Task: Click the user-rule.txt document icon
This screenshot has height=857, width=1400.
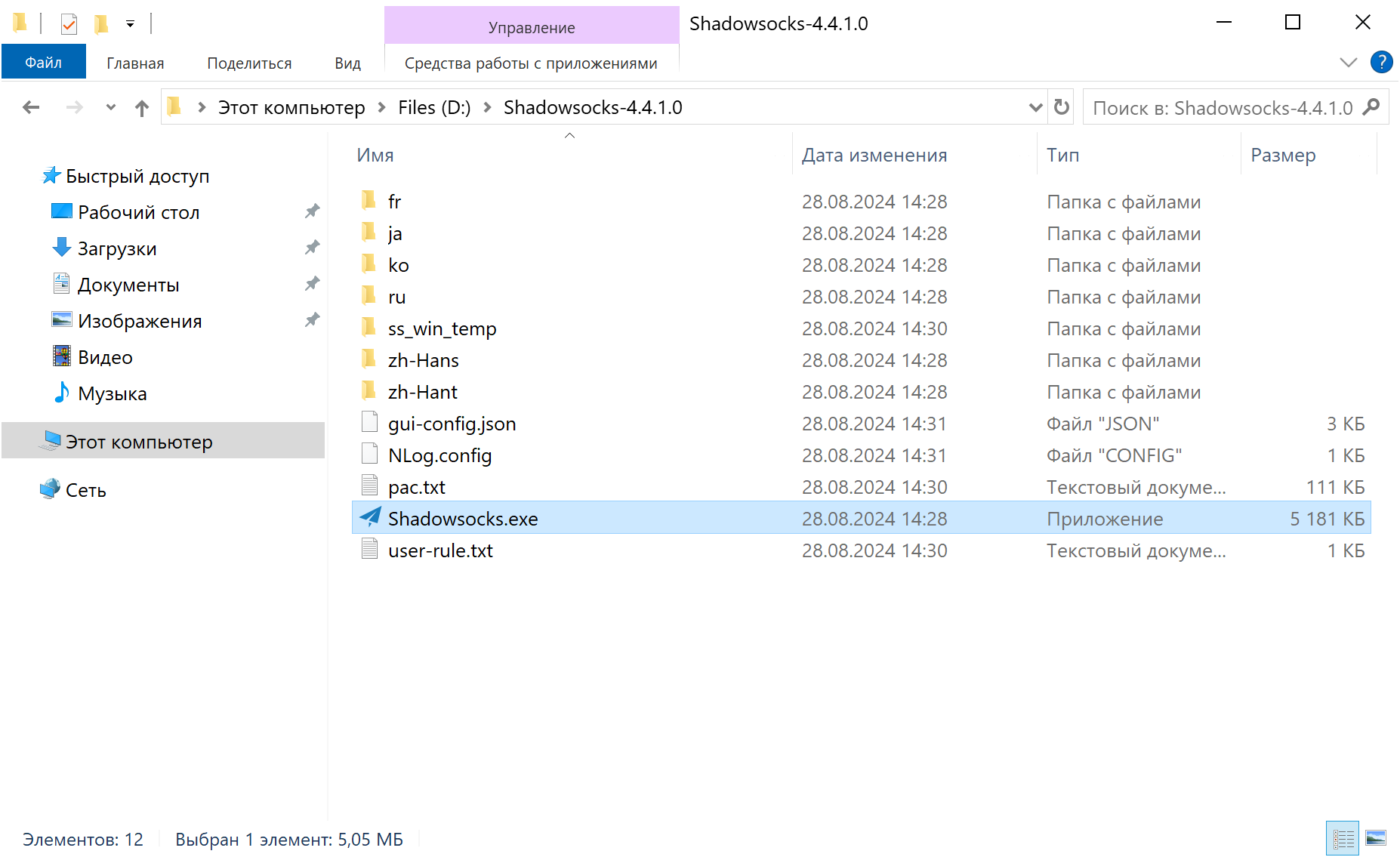Action: (x=369, y=549)
